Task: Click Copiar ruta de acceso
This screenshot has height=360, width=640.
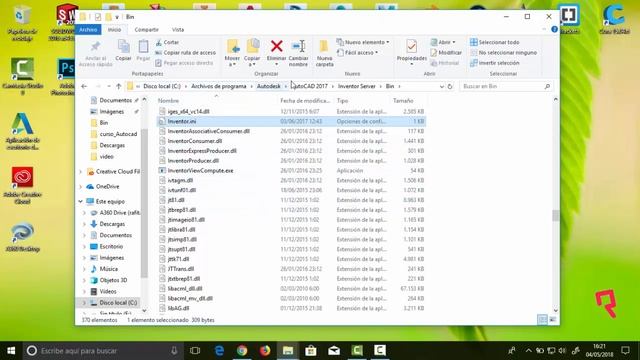Action: point(186,53)
